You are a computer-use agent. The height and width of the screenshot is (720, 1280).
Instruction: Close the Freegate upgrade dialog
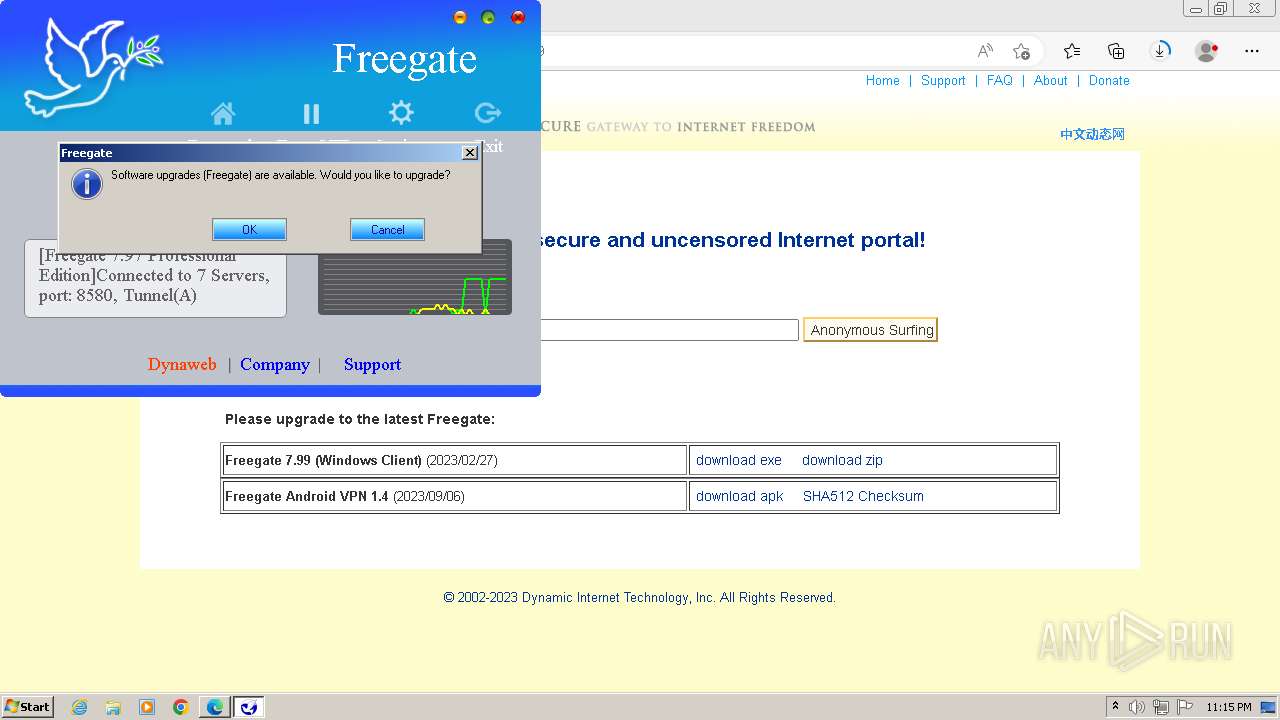tap(469, 153)
